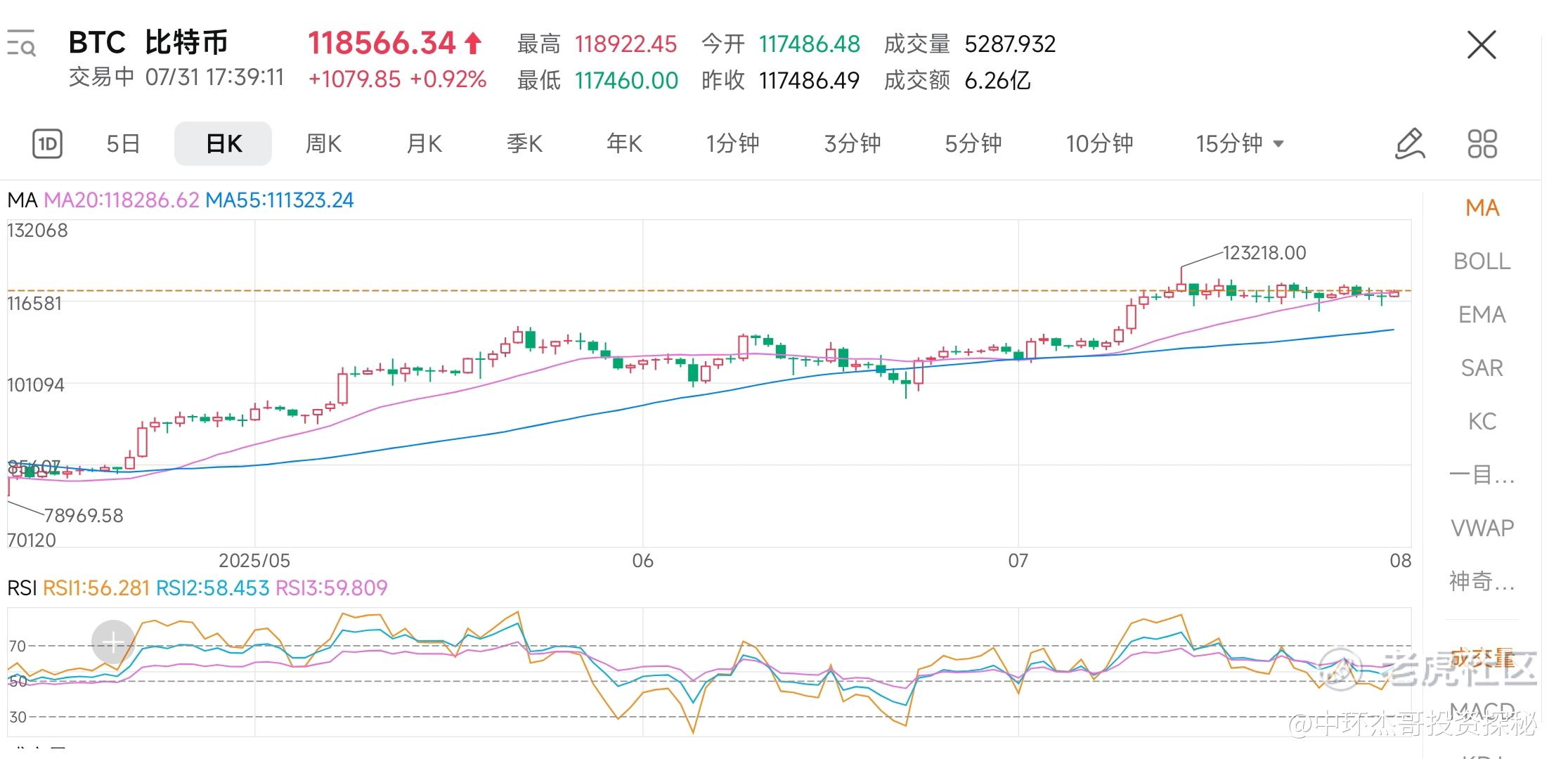Screen dimensions: 1568x759
Task: Open the stock search list icon
Action: coord(21,44)
